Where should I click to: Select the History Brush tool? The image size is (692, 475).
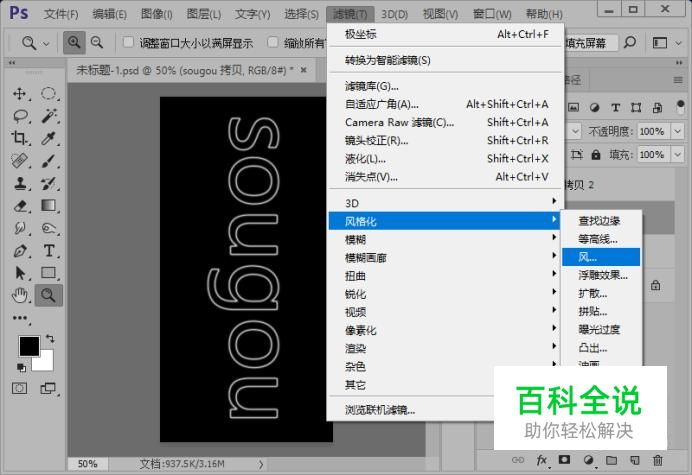point(49,183)
